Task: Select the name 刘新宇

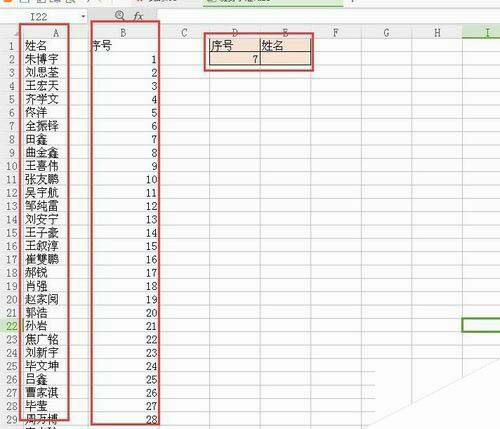Action: coord(42,352)
